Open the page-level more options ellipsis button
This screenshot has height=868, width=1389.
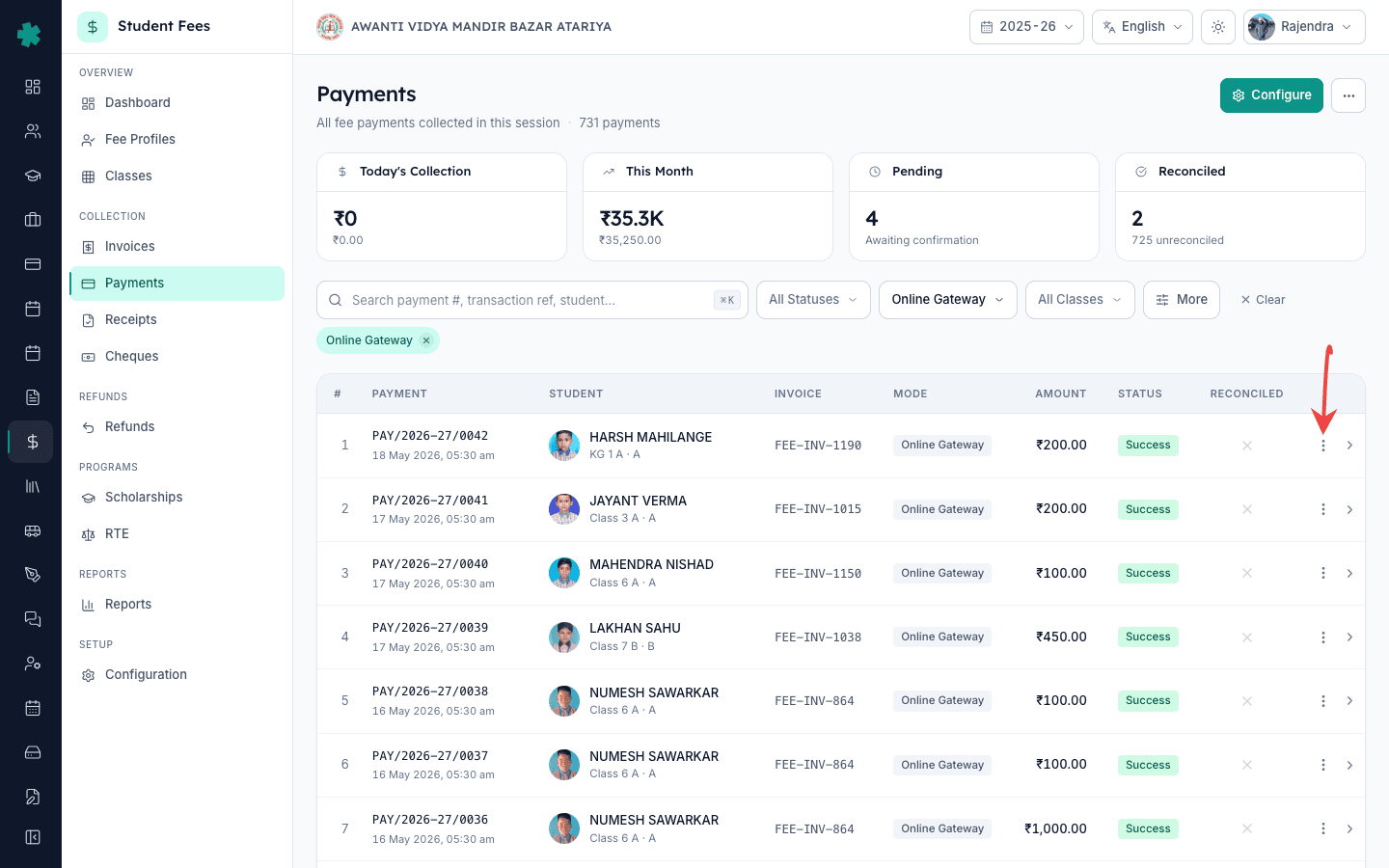pos(1348,95)
